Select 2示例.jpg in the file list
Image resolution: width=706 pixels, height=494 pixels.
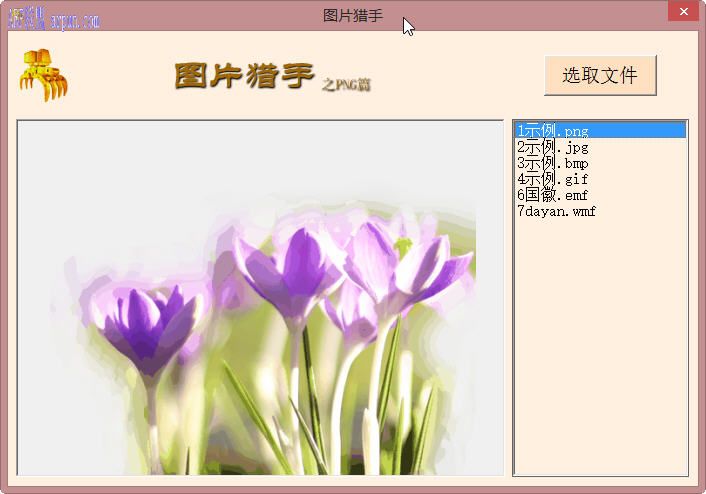[x=601, y=147]
